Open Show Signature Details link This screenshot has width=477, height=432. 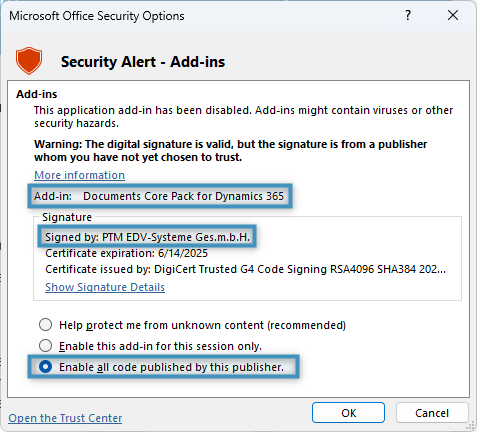105,287
